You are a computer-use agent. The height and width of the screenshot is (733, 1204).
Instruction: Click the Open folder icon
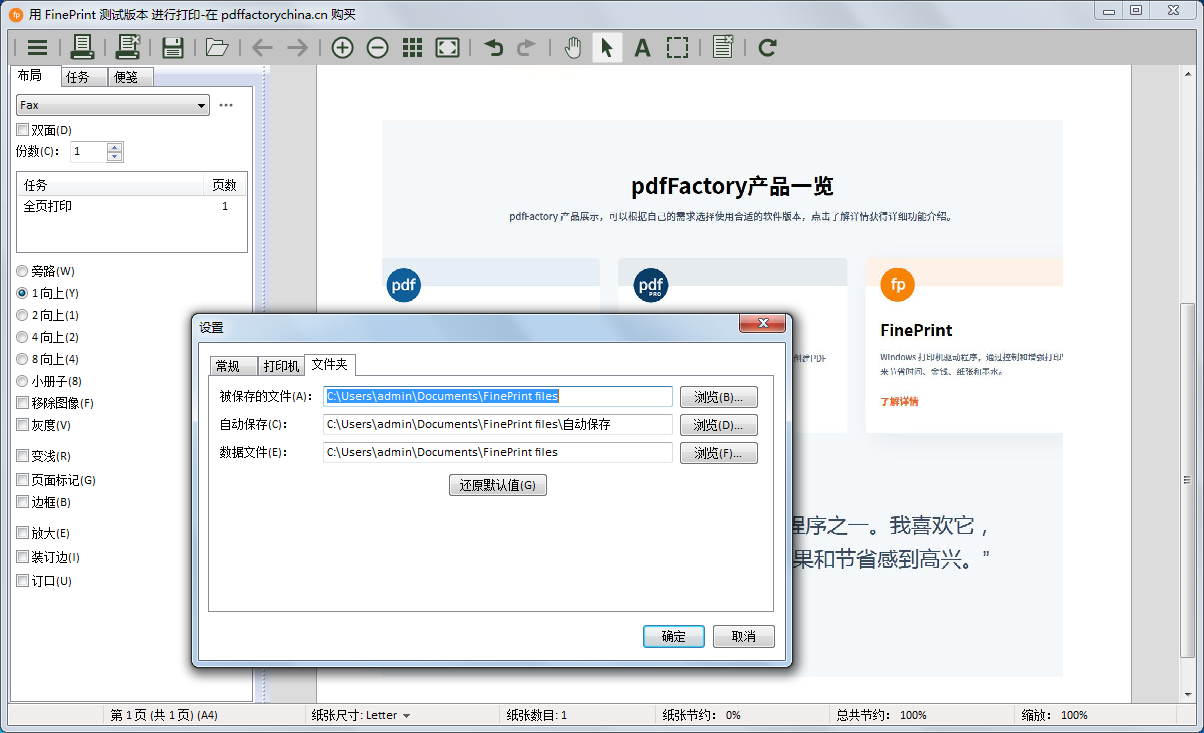point(217,47)
